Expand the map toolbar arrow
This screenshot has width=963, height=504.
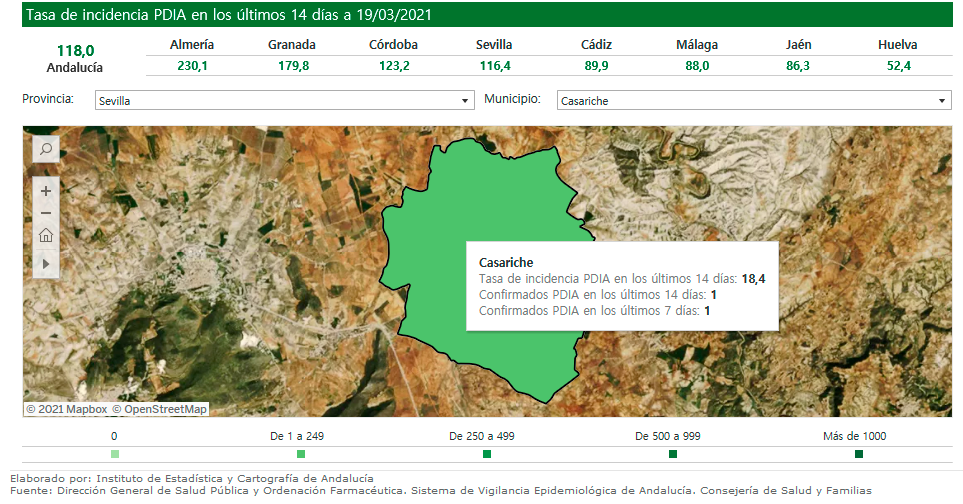point(46,262)
